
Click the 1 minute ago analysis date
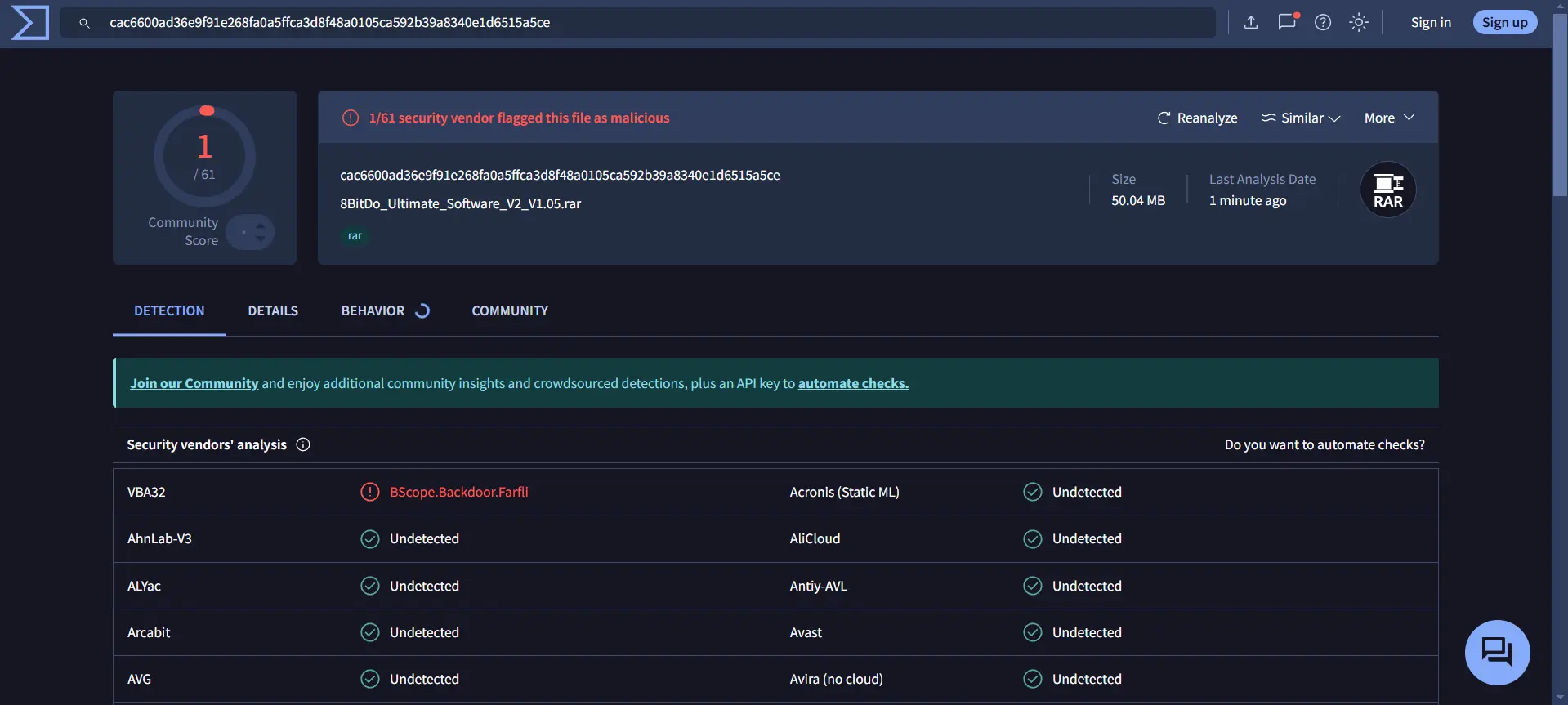pyautogui.click(x=1248, y=200)
